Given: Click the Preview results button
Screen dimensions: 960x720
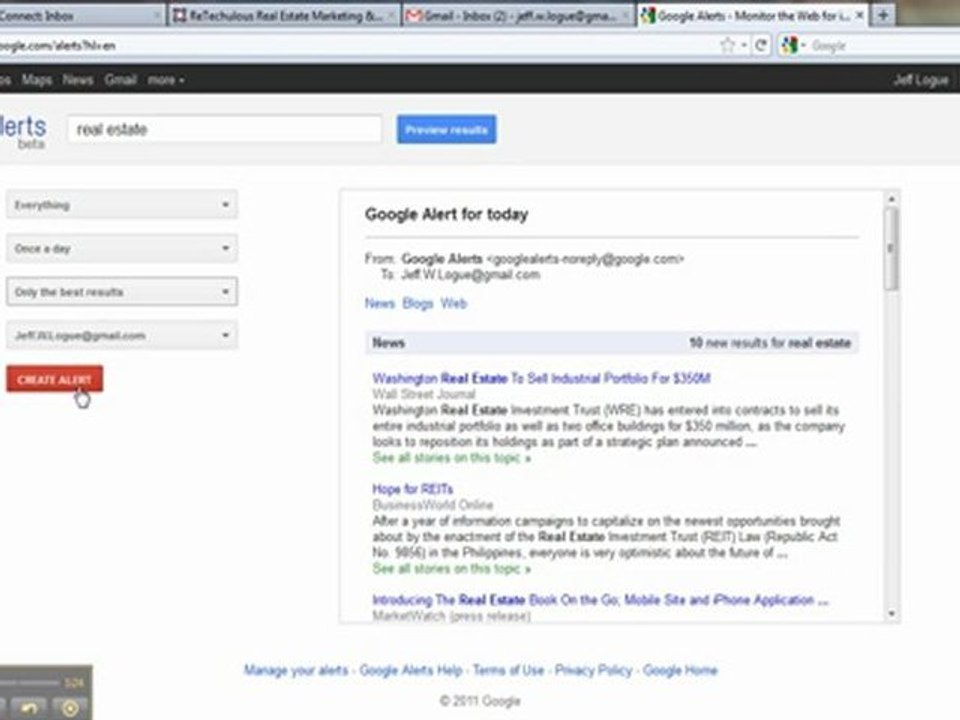Looking at the screenshot, I should [x=446, y=129].
